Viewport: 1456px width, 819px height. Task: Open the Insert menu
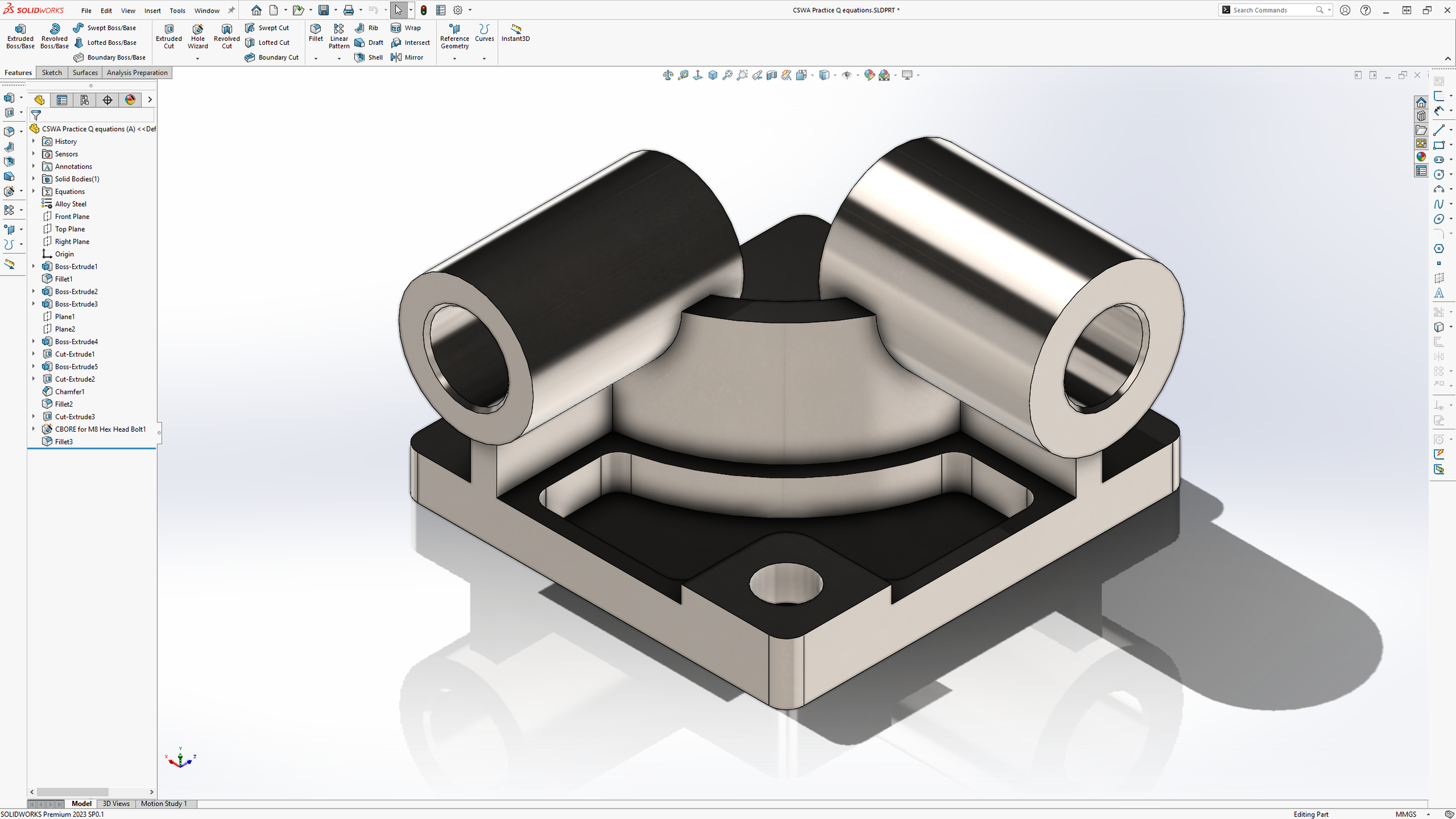pos(153,10)
